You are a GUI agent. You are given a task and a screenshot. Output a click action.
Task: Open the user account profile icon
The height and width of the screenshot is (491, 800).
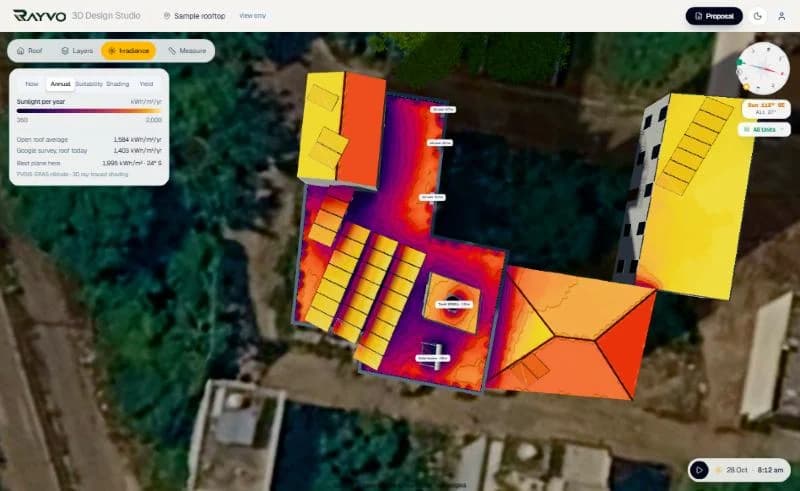782,16
